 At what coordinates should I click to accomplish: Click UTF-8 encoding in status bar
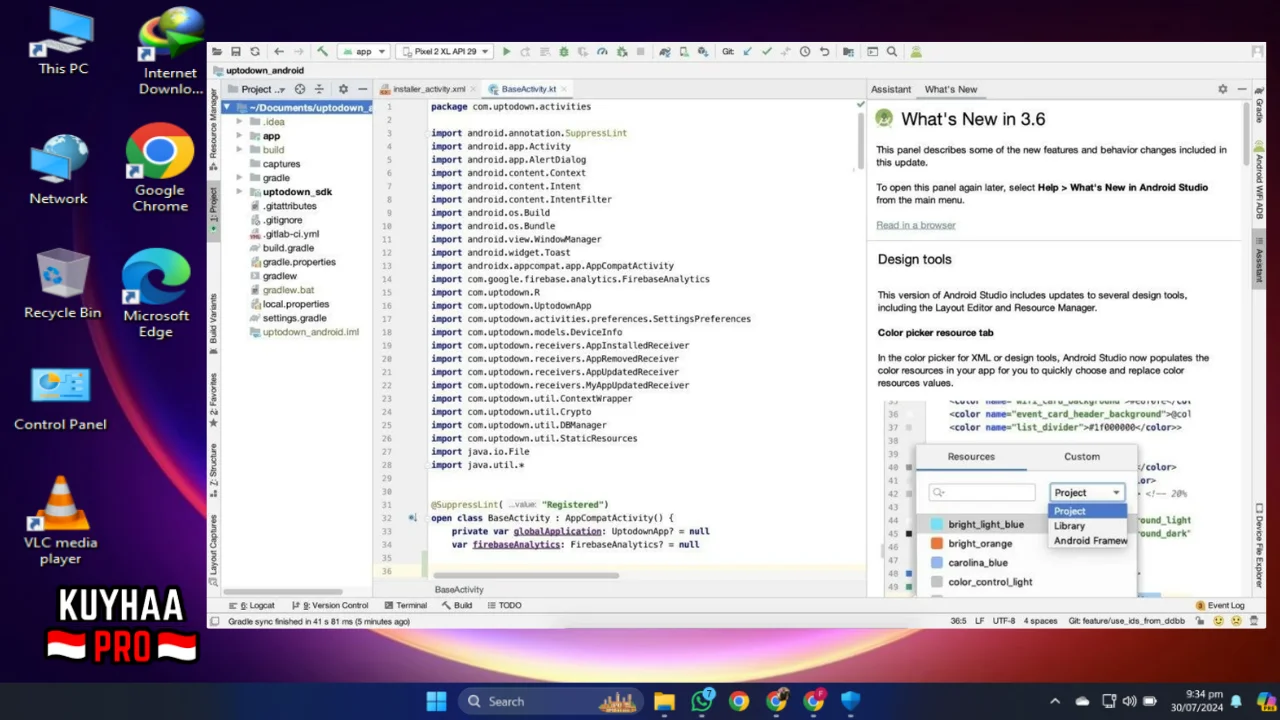[x=1003, y=621]
